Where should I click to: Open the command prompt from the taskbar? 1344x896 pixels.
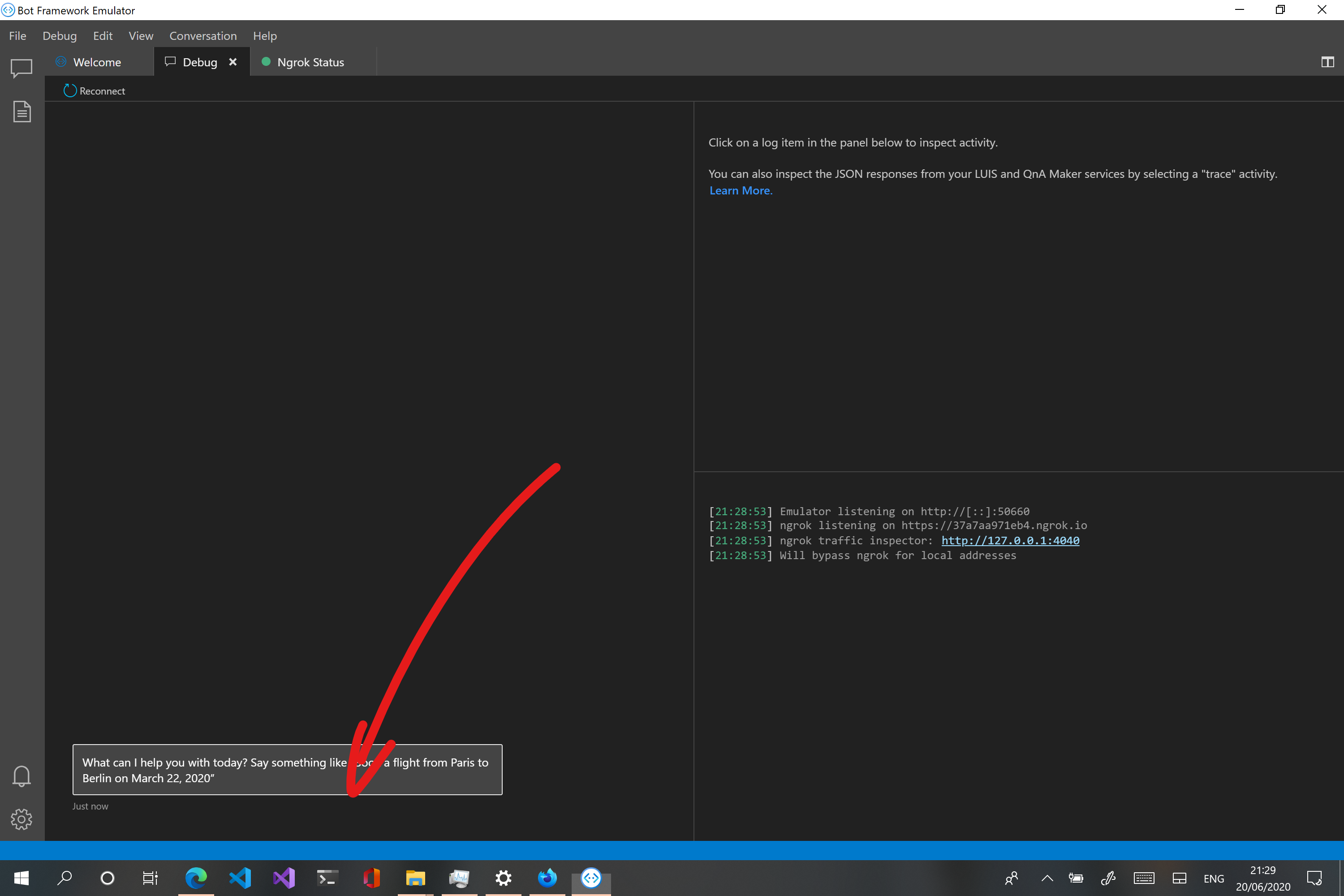[327, 878]
